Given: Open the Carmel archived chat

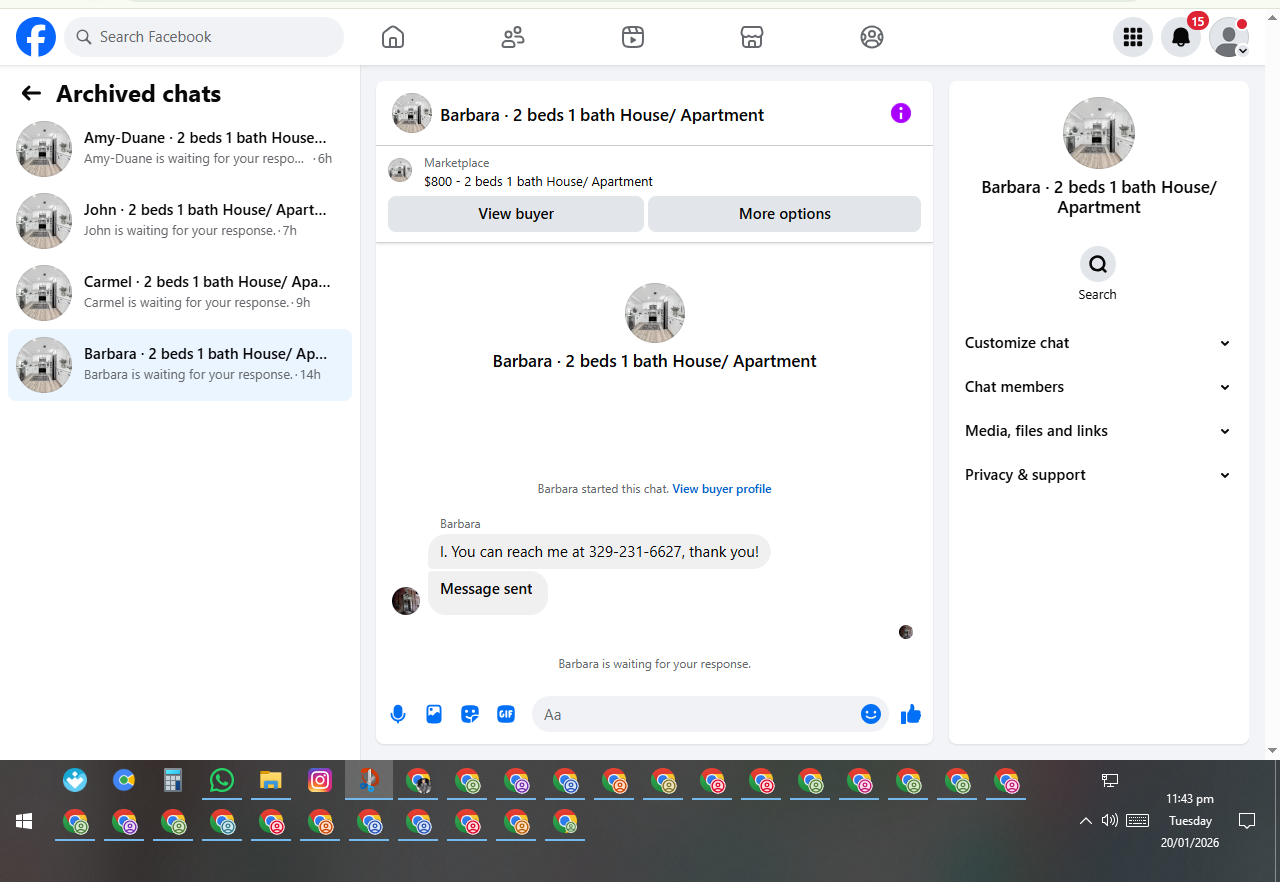Looking at the screenshot, I should coord(180,293).
